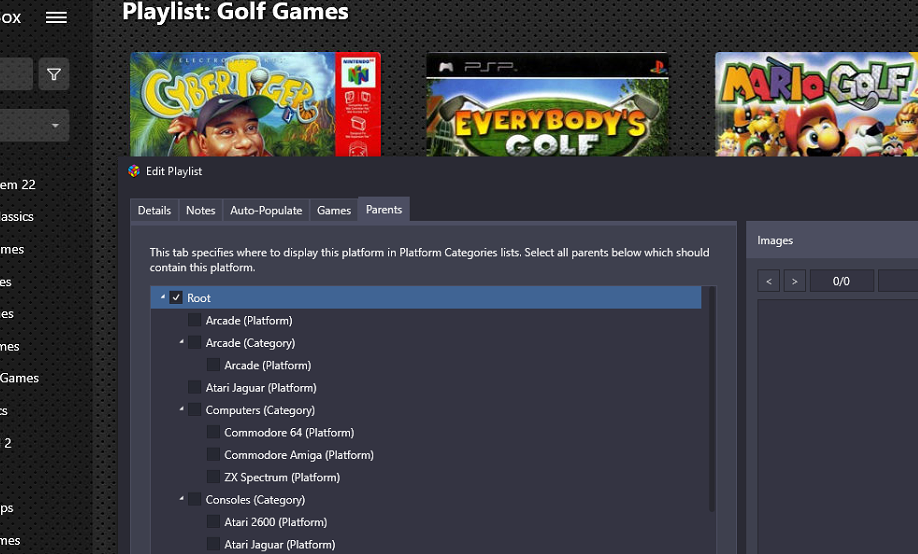
Task: Select the Consoles (Category) row label
Action: pos(255,500)
